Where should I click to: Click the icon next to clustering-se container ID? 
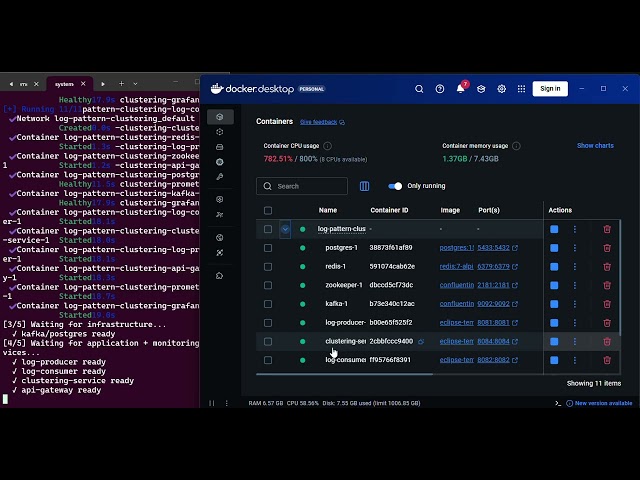click(421, 342)
